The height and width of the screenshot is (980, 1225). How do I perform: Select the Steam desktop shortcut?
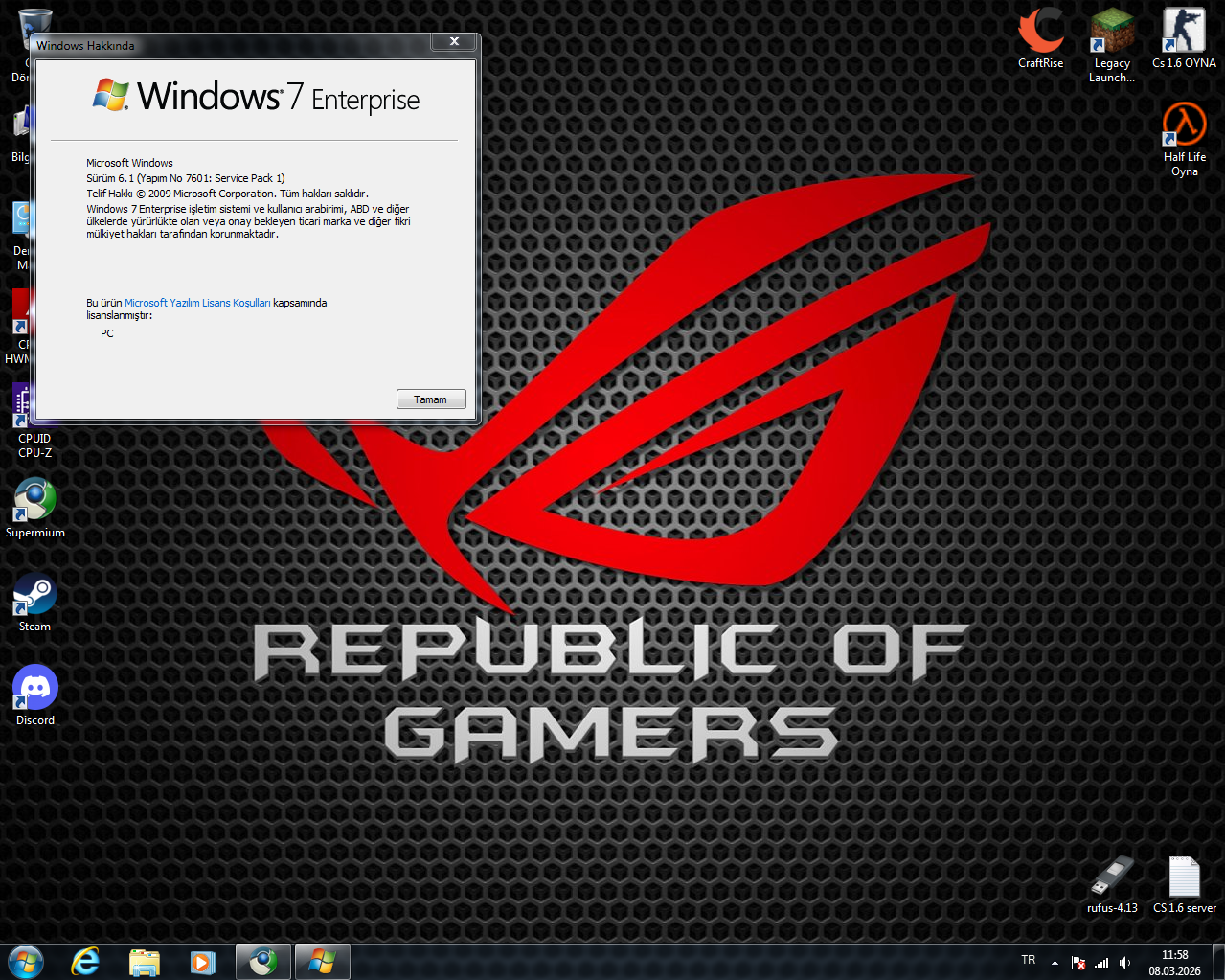click(34, 602)
